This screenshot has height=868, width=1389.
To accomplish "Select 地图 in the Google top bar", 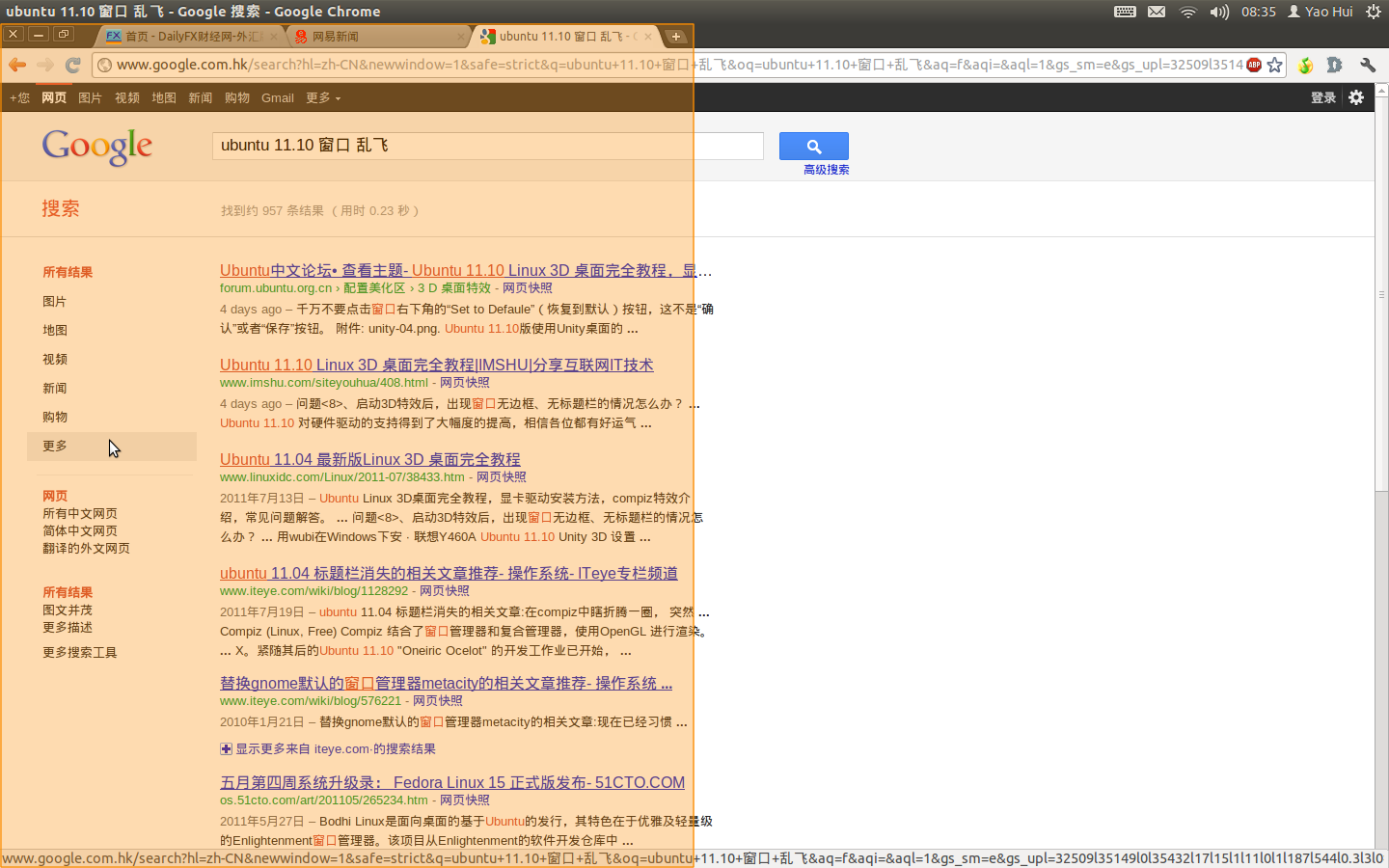I will [164, 97].
